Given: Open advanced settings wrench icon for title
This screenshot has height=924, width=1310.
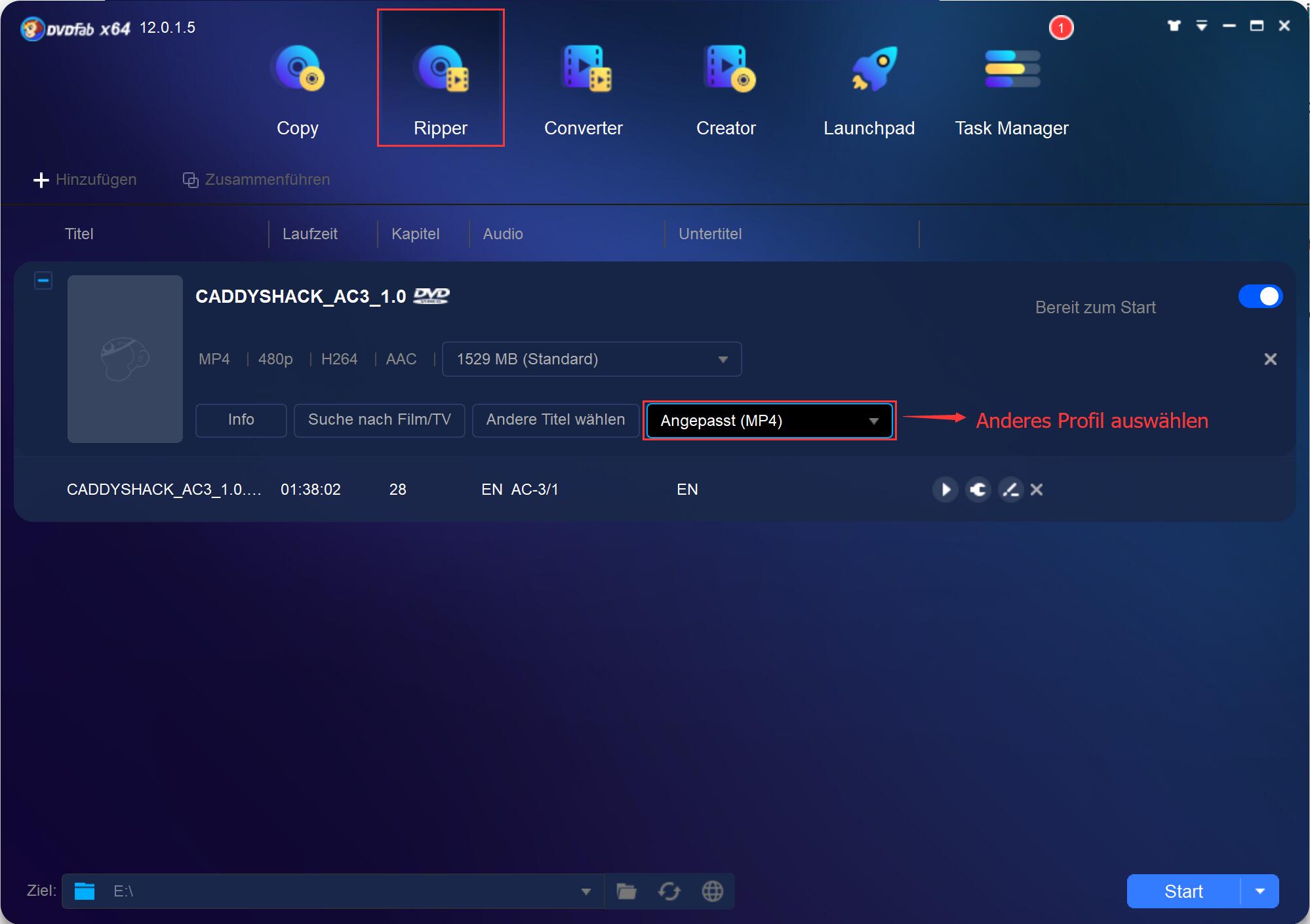Looking at the screenshot, I should [x=978, y=489].
